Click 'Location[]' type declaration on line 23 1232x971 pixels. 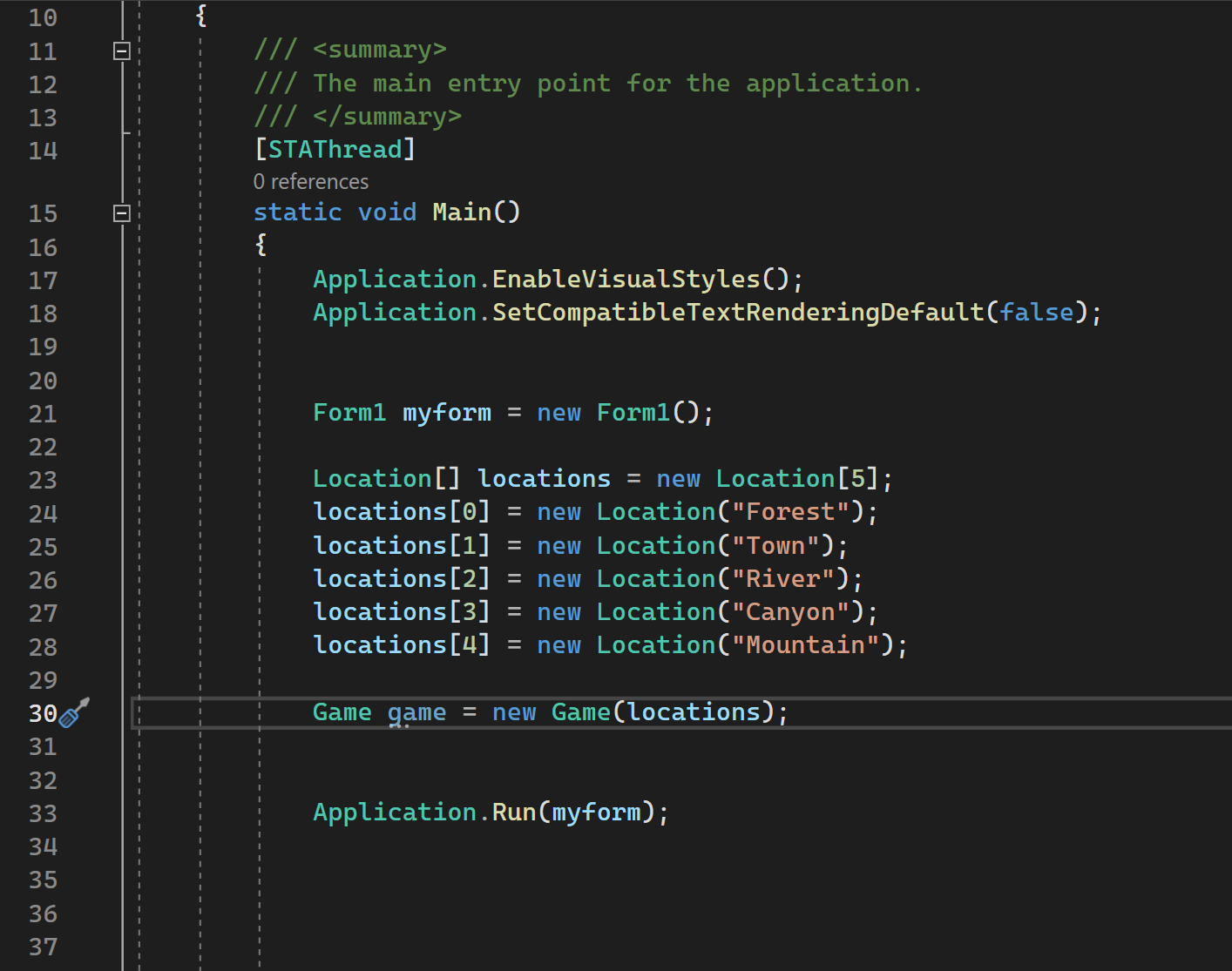point(387,479)
